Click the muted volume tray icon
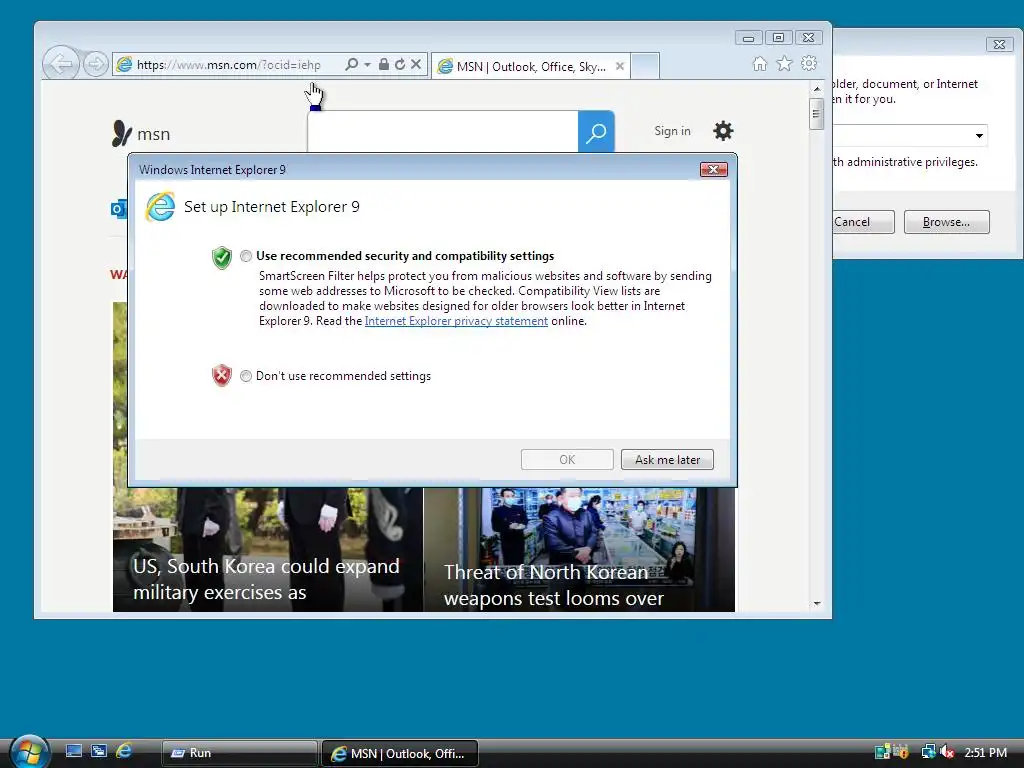1024x768 pixels. point(948,752)
